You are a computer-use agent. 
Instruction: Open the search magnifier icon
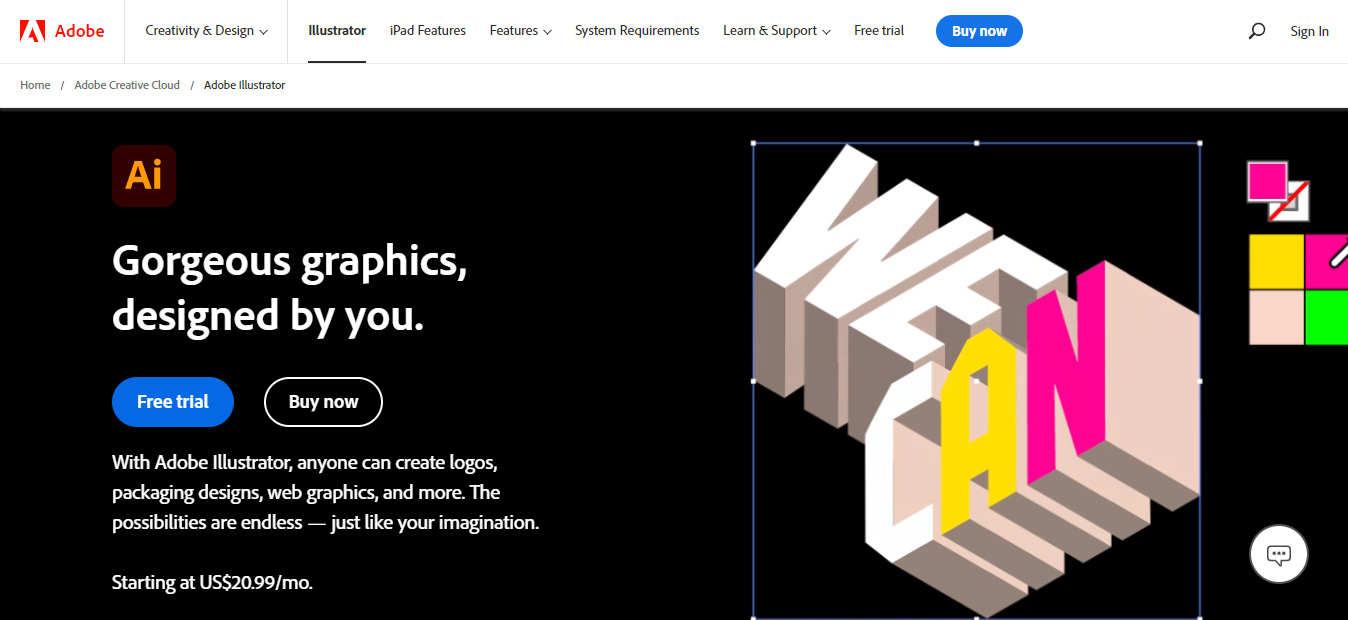click(x=1257, y=31)
